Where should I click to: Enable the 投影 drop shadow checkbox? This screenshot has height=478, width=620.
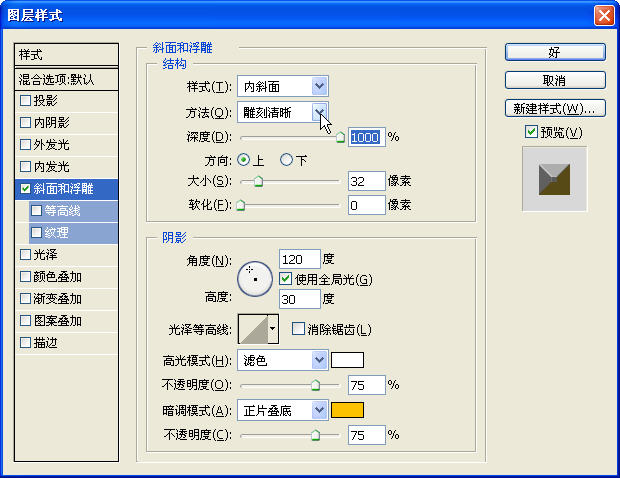25,101
